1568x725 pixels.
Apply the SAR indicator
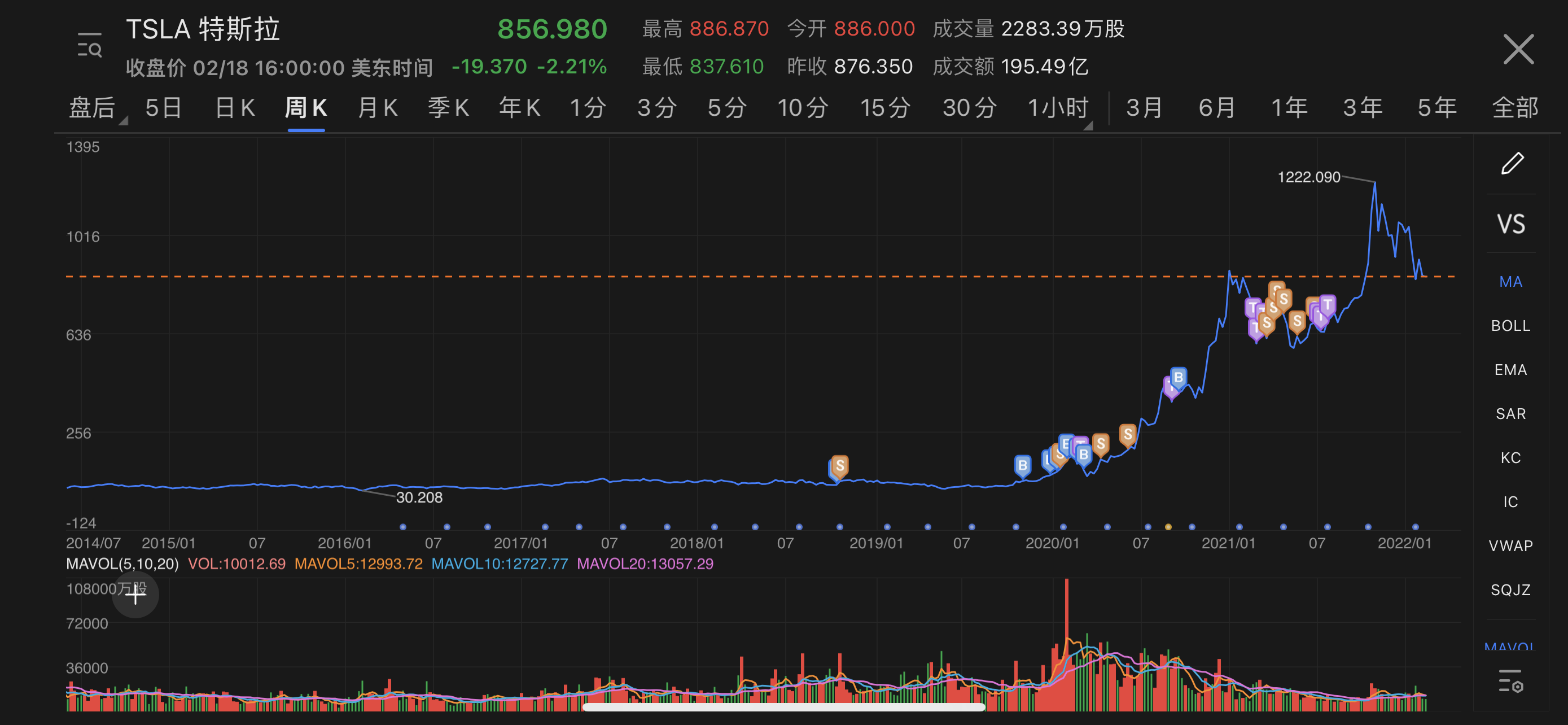pos(1510,413)
